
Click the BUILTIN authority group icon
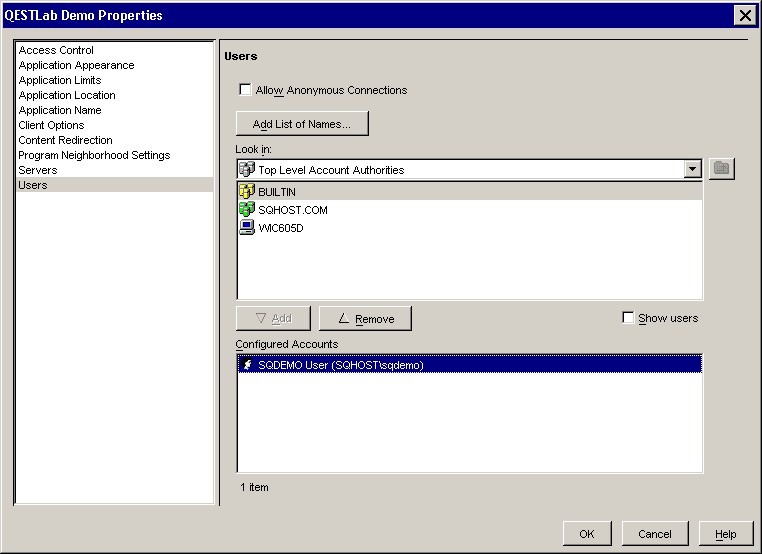(247, 192)
